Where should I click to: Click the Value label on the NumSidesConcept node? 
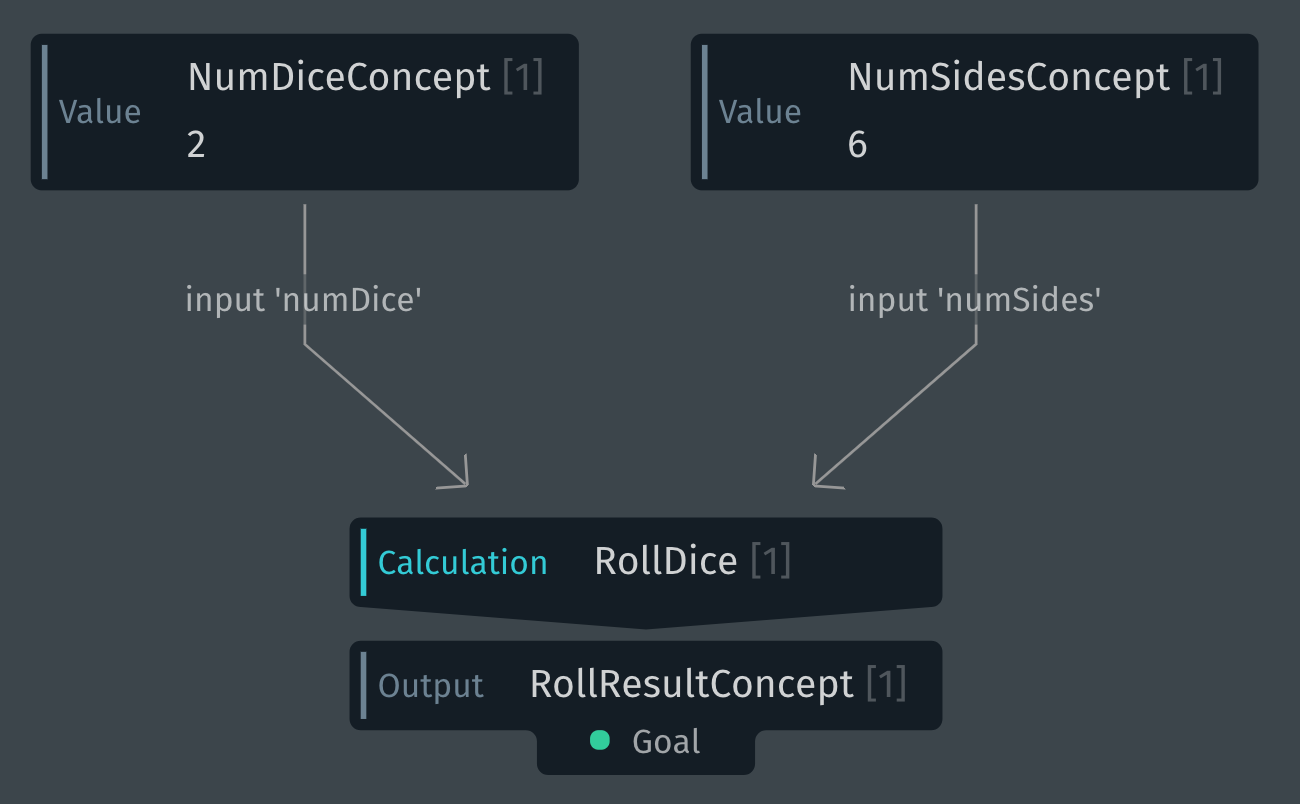(760, 112)
